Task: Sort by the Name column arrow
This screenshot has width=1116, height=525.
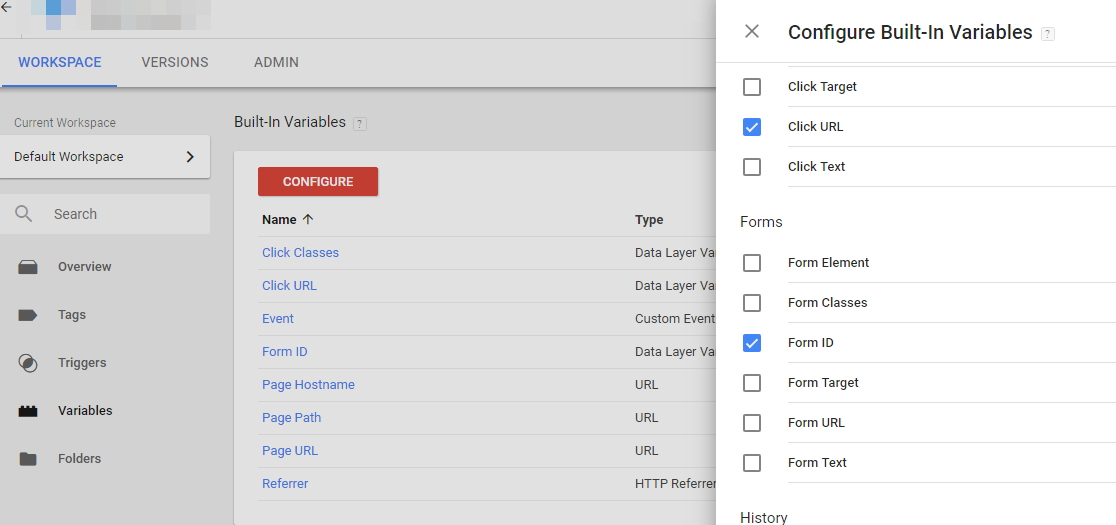Action: [308, 220]
